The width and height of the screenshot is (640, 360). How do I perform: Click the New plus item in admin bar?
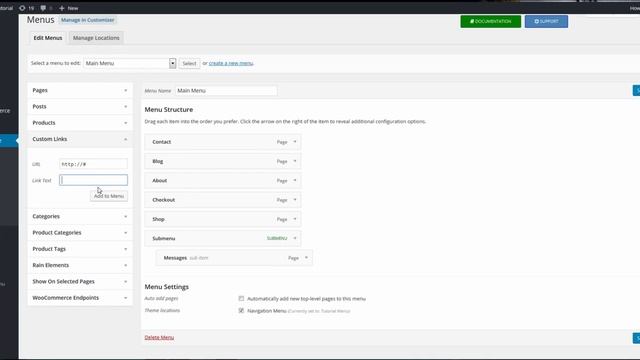tap(68, 8)
